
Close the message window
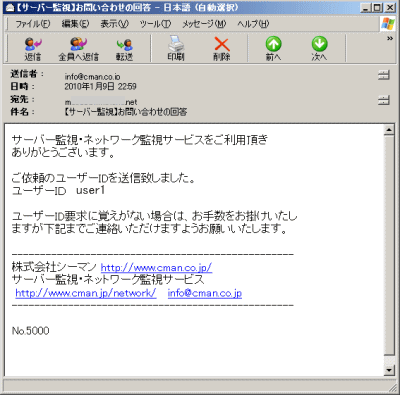(390, 7)
